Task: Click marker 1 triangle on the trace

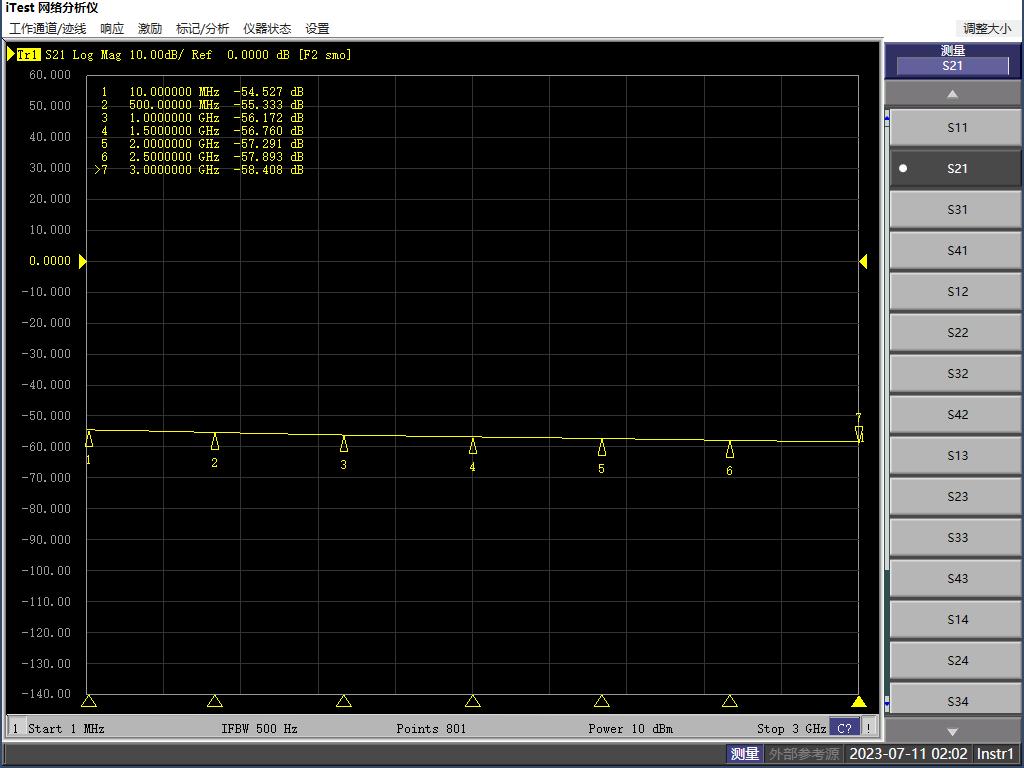Action: coord(89,438)
